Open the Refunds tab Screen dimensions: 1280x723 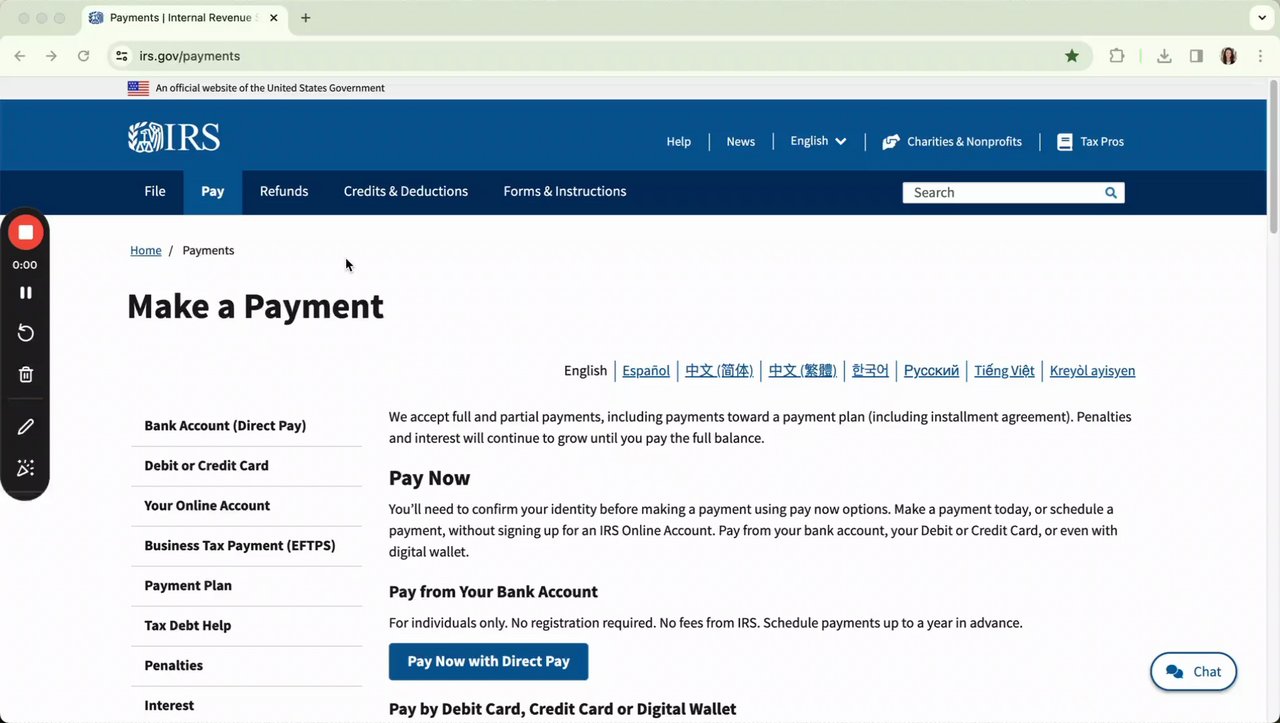pos(284,191)
